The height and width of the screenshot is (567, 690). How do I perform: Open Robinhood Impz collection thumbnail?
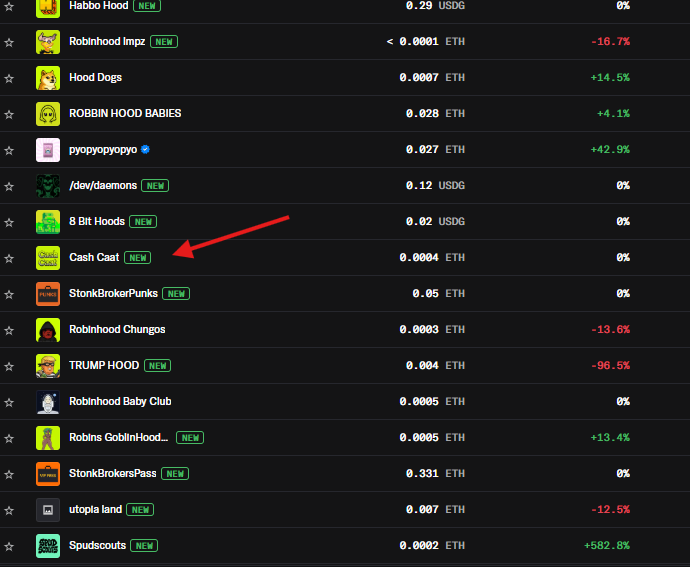[48, 42]
